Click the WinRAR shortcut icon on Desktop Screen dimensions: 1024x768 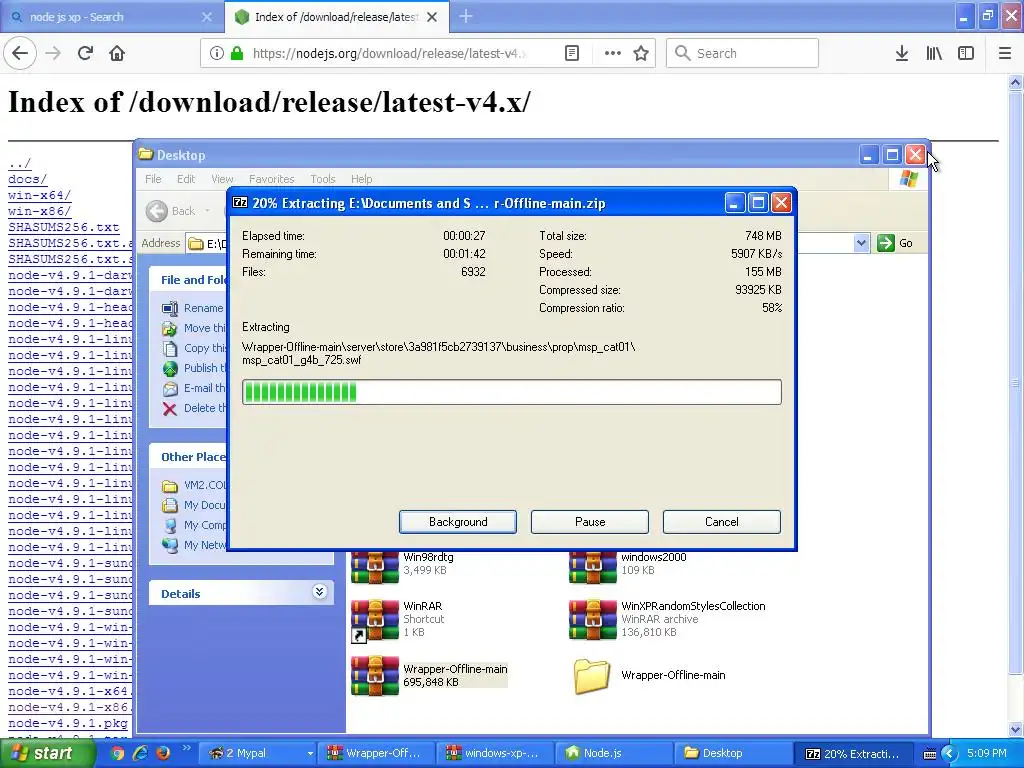point(374,620)
